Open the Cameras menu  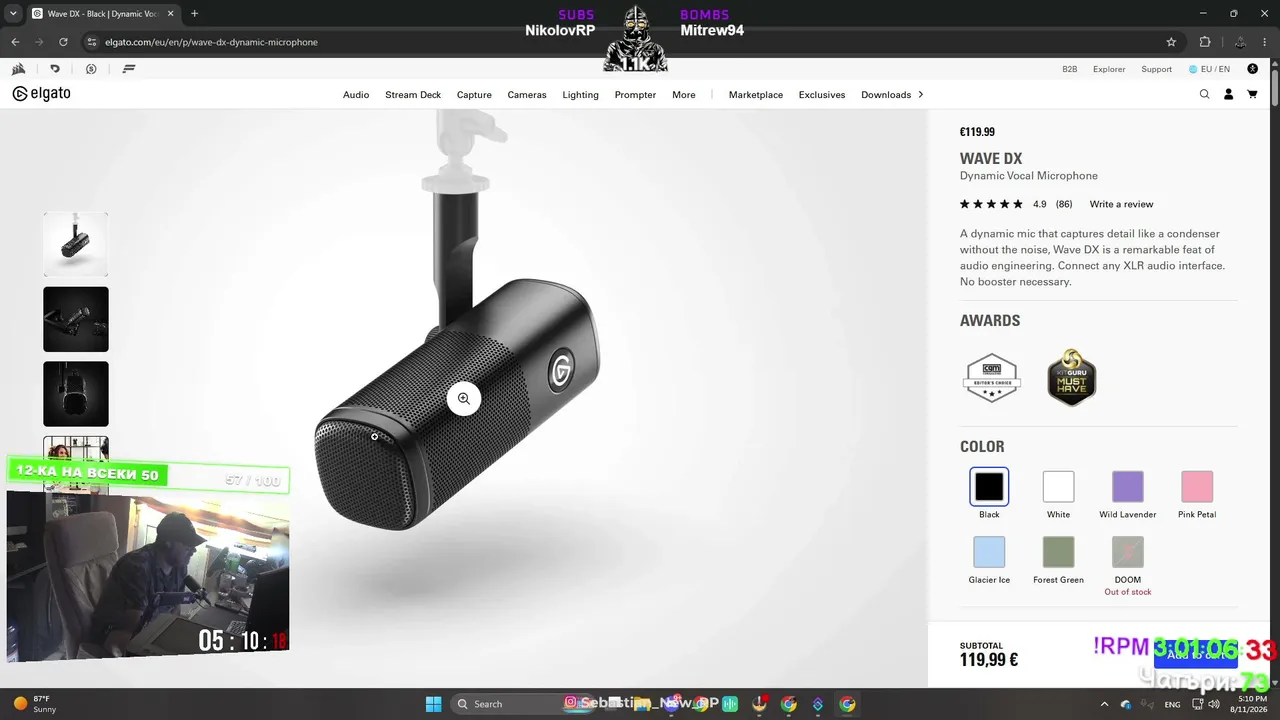tap(527, 95)
